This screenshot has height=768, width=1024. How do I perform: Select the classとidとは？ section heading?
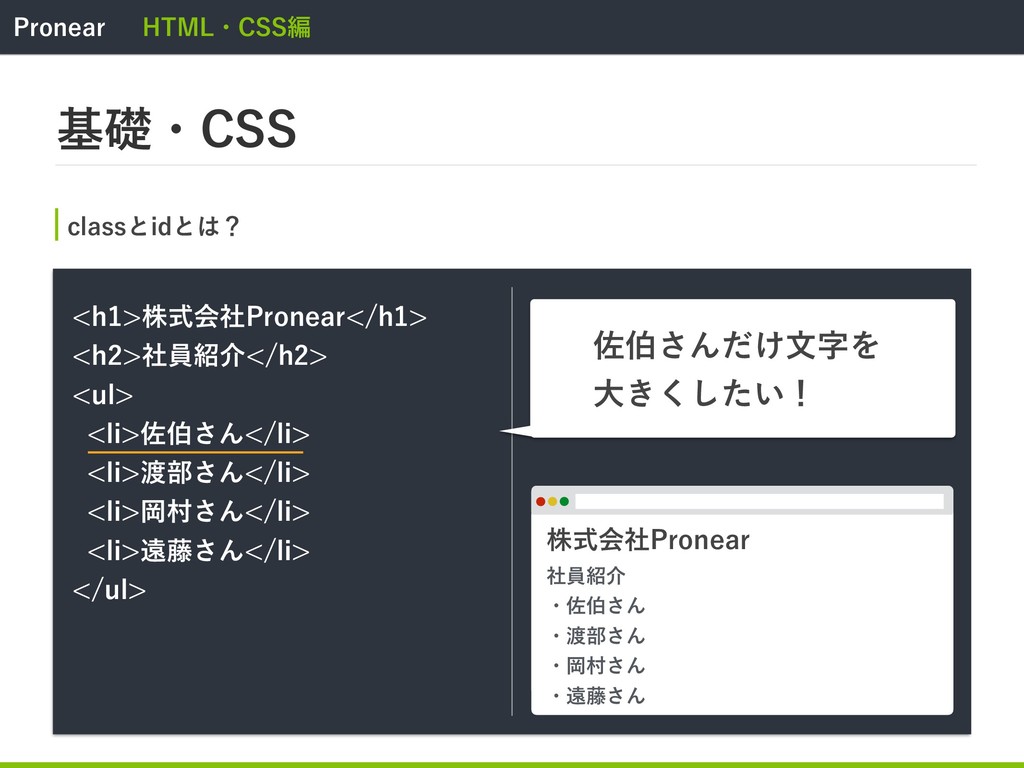153,226
